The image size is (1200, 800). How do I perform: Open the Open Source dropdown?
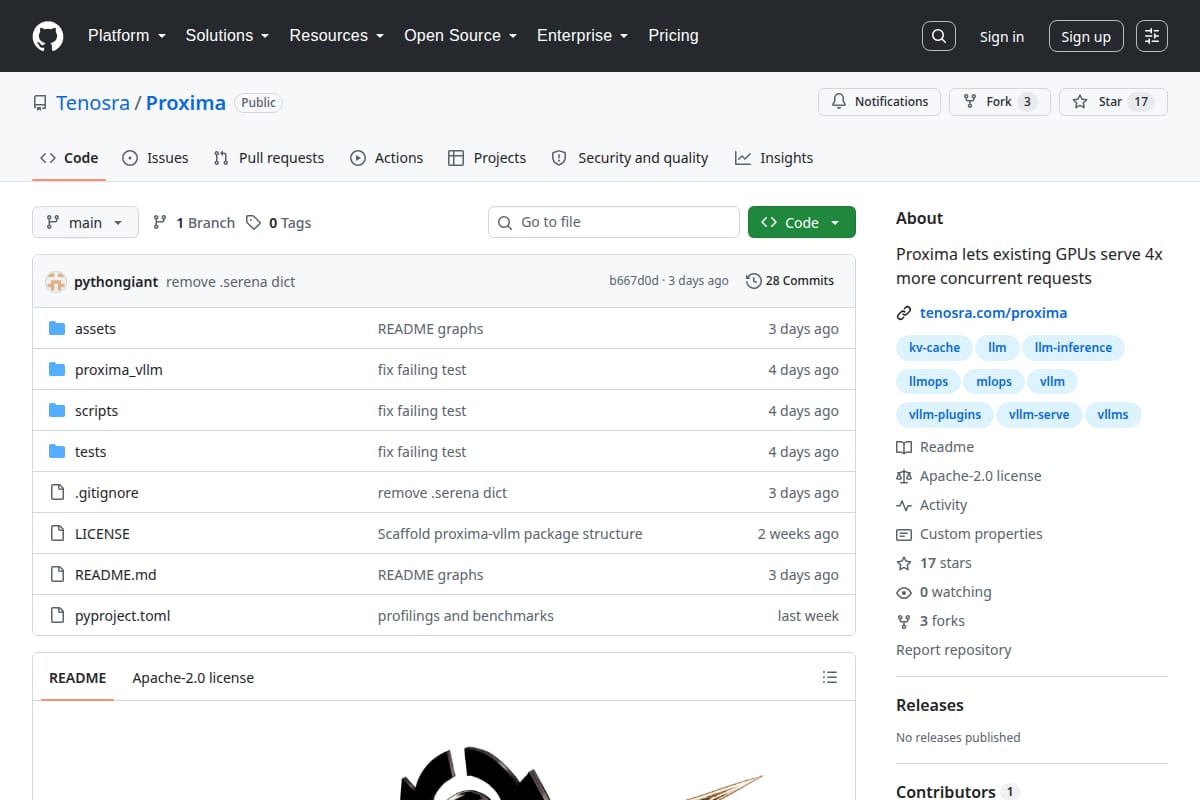461,36
